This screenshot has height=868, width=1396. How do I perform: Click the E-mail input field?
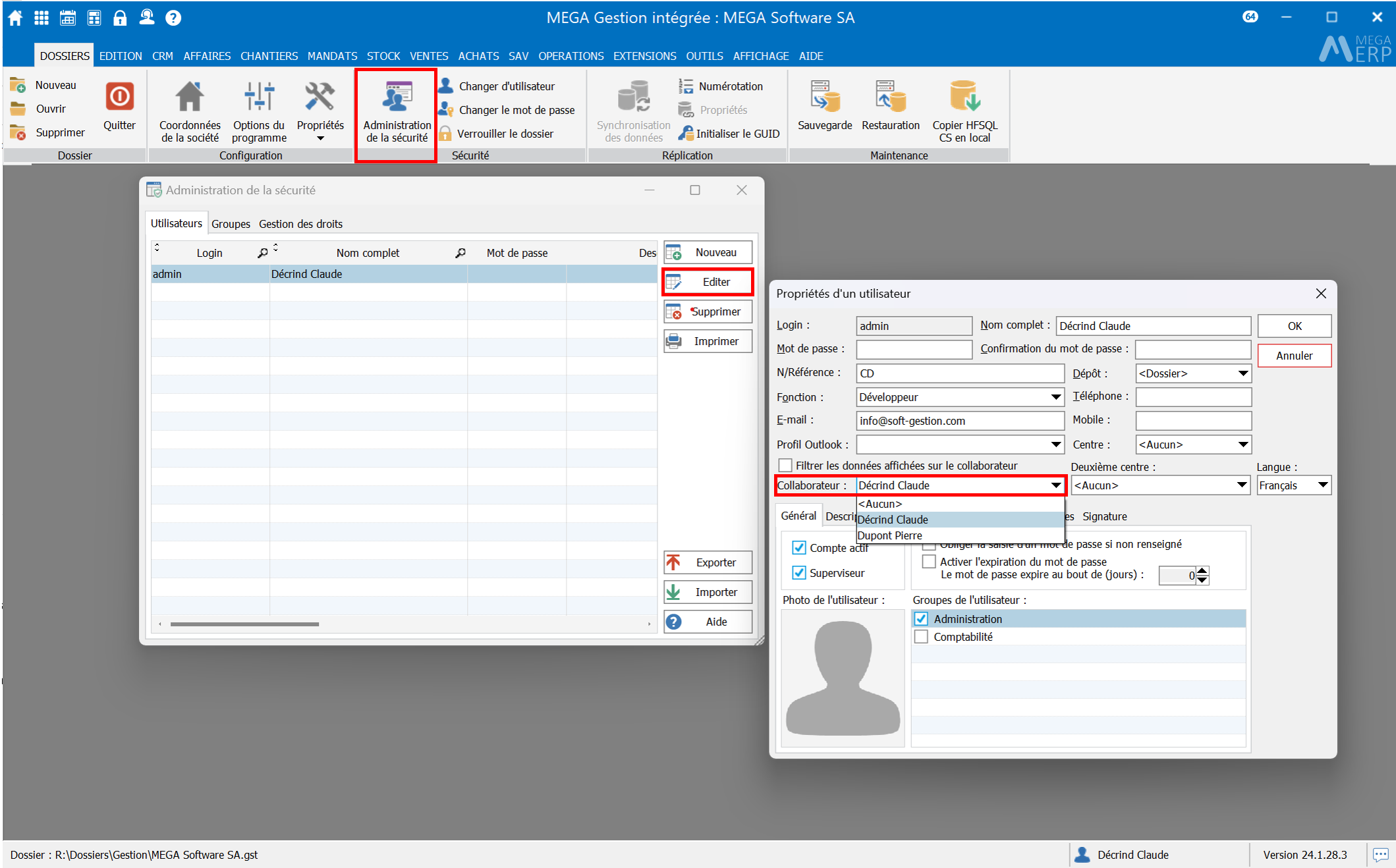(959, 421)
